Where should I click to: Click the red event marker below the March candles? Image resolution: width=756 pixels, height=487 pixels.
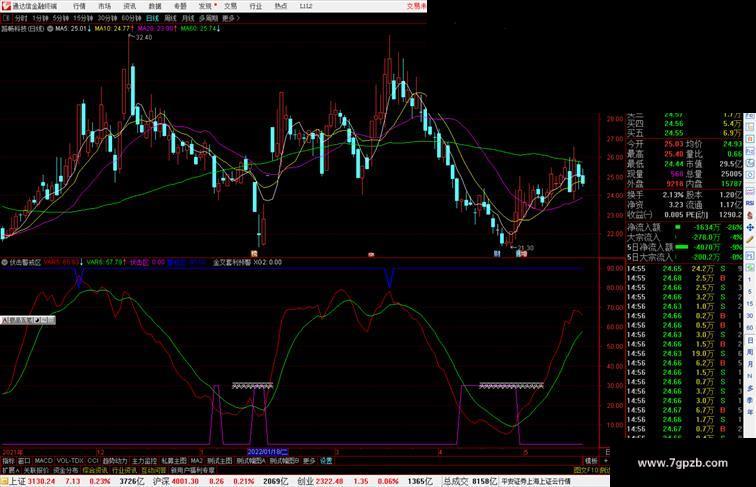pos(371,254)
